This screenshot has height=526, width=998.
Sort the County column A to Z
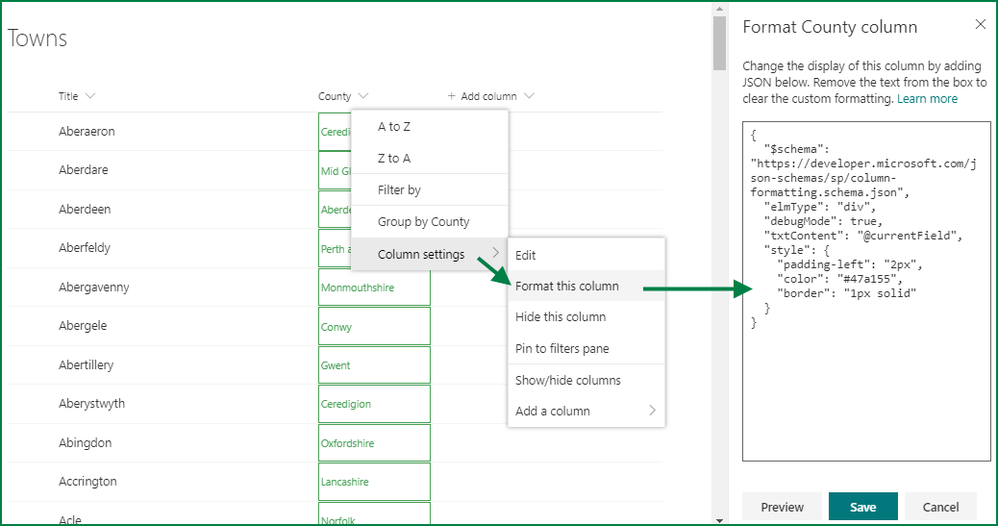coord(394,127)
